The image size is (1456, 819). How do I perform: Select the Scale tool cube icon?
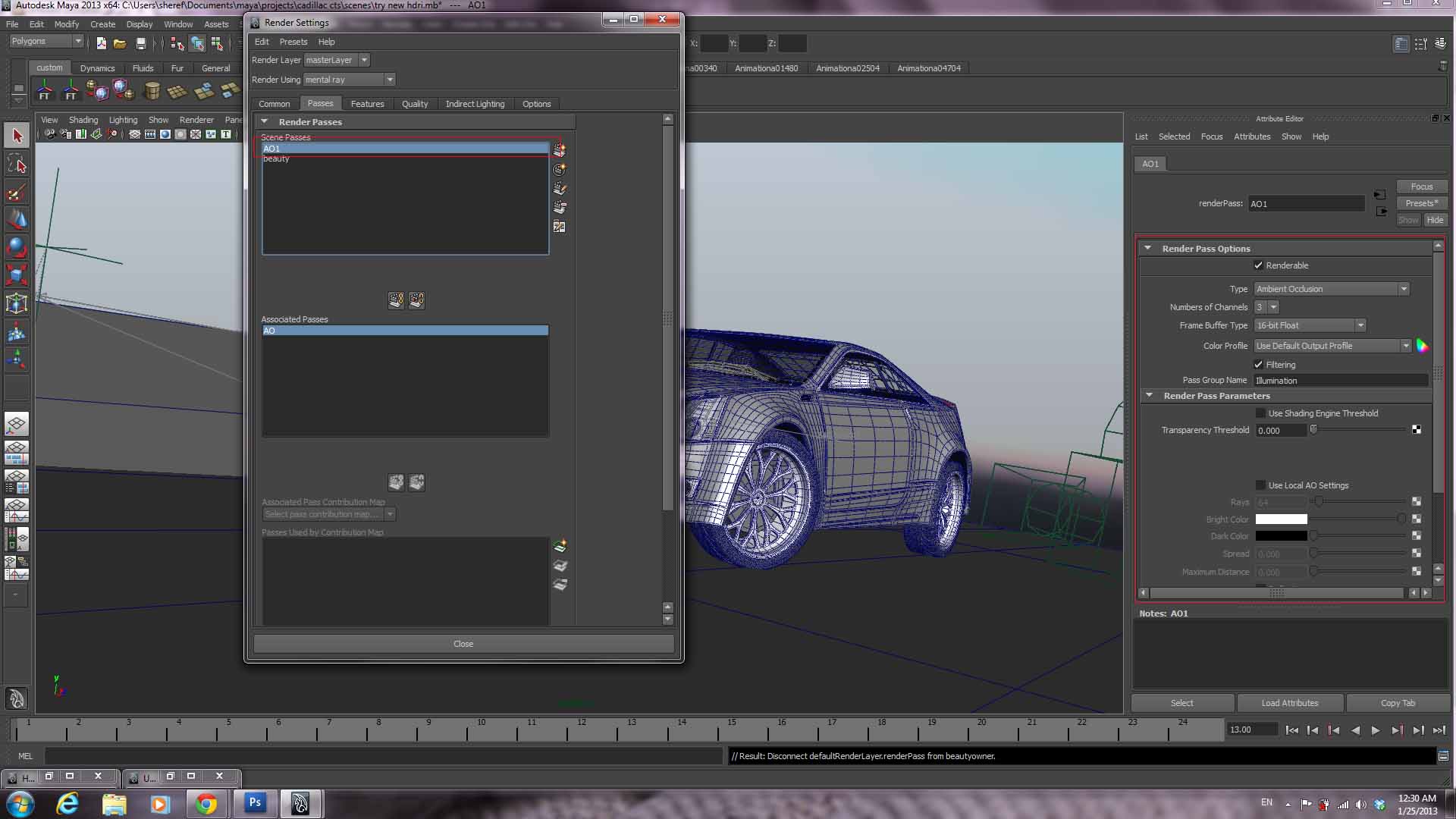(x=17, y=275)
